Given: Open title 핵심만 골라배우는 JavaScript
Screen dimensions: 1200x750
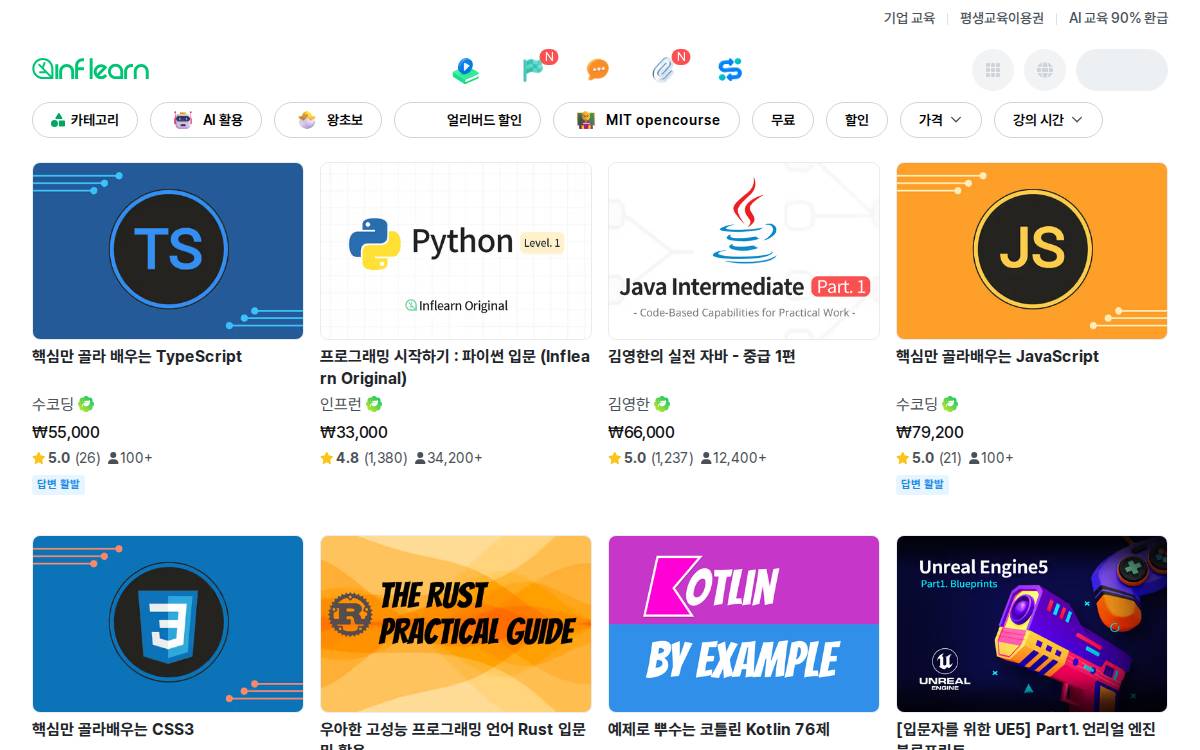Looking at the screenshot, I should click(x=997, y=356).
